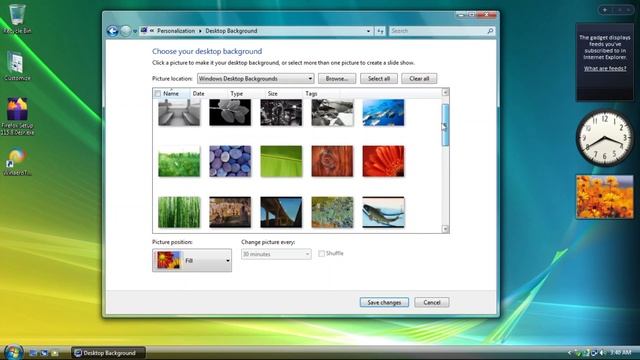Select the red flower wallpaper
The height and width of the screenshot is (360, 640).
click(383, 161)
